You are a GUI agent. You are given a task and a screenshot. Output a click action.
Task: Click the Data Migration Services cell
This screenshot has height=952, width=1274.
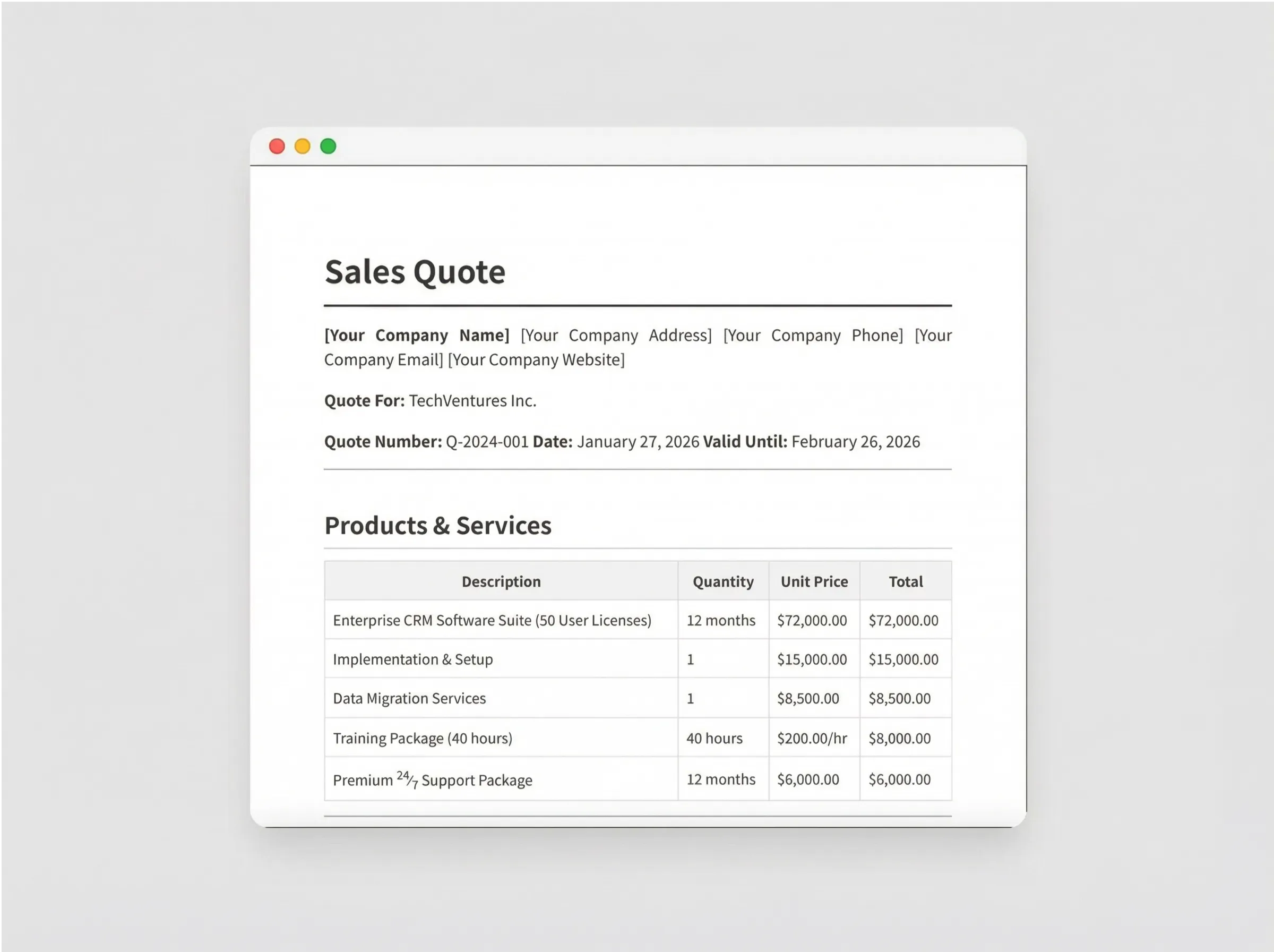pyautogui.click(x=409, y=699)
